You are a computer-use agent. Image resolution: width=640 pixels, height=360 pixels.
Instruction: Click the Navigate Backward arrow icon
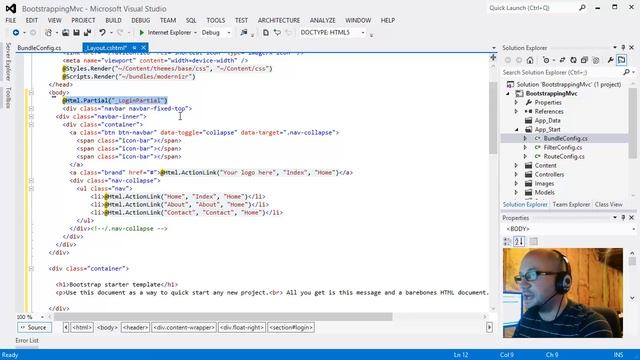16,32
